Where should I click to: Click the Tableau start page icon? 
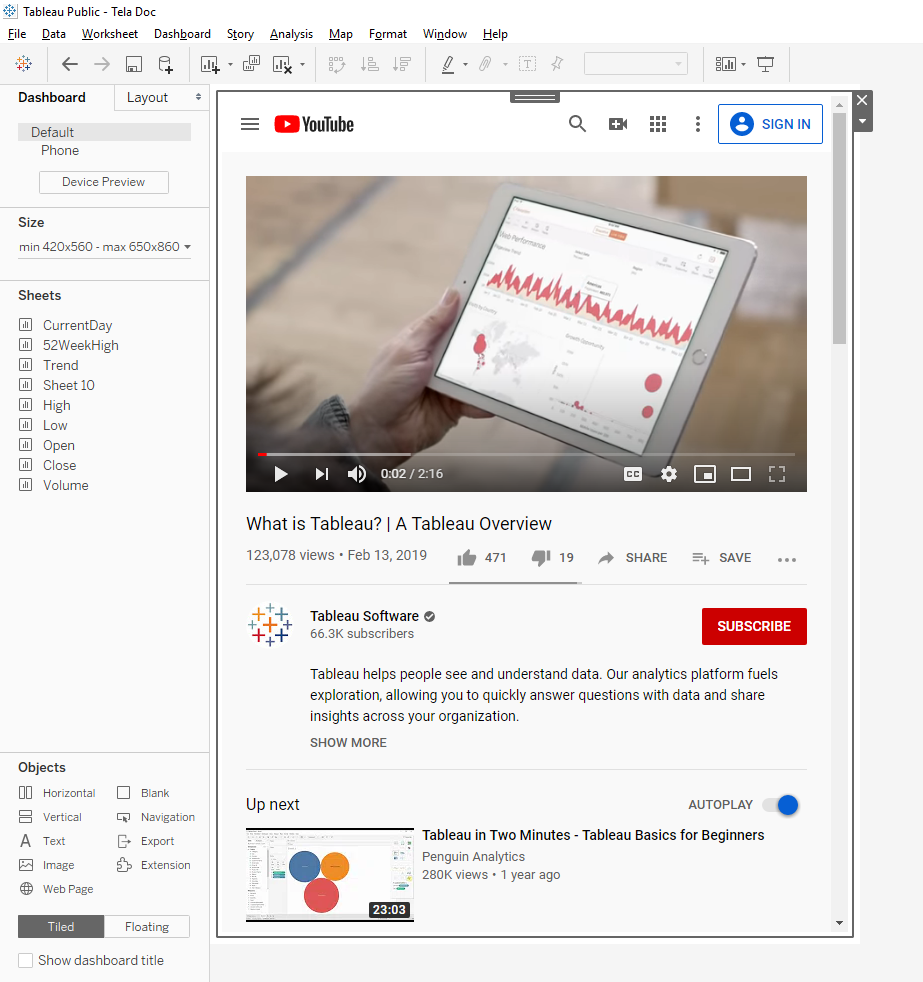pyautogui.click(x=24, y=63)
